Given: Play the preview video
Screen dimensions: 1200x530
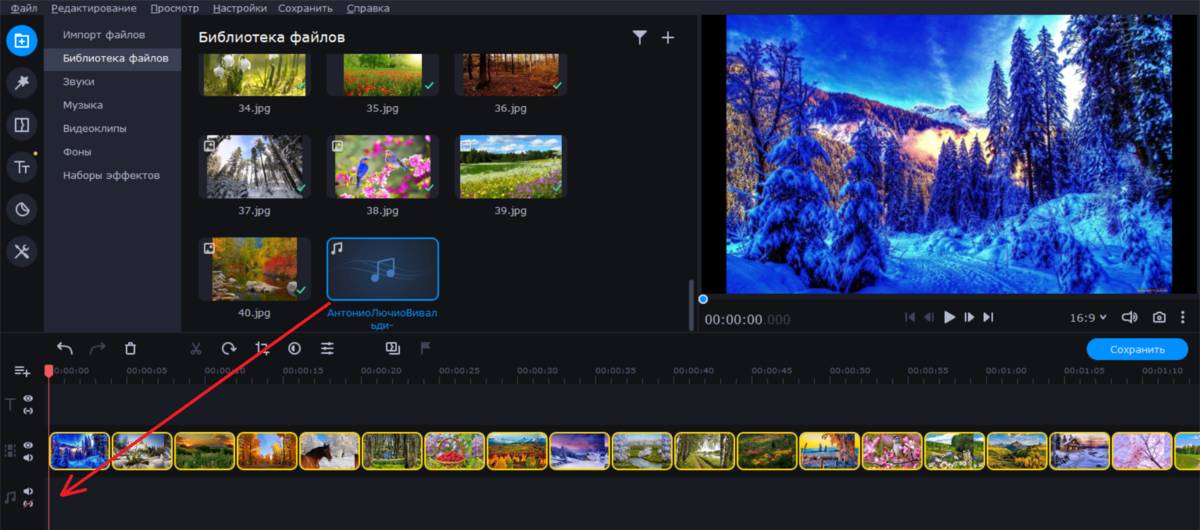Looking at the screenshot, I should (950, 317).
